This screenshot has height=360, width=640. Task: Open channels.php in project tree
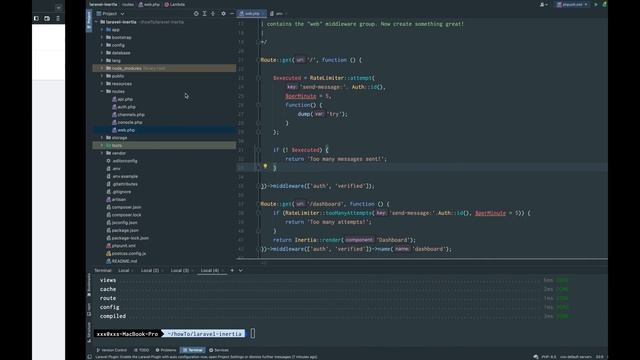click(x=128, y=115)
